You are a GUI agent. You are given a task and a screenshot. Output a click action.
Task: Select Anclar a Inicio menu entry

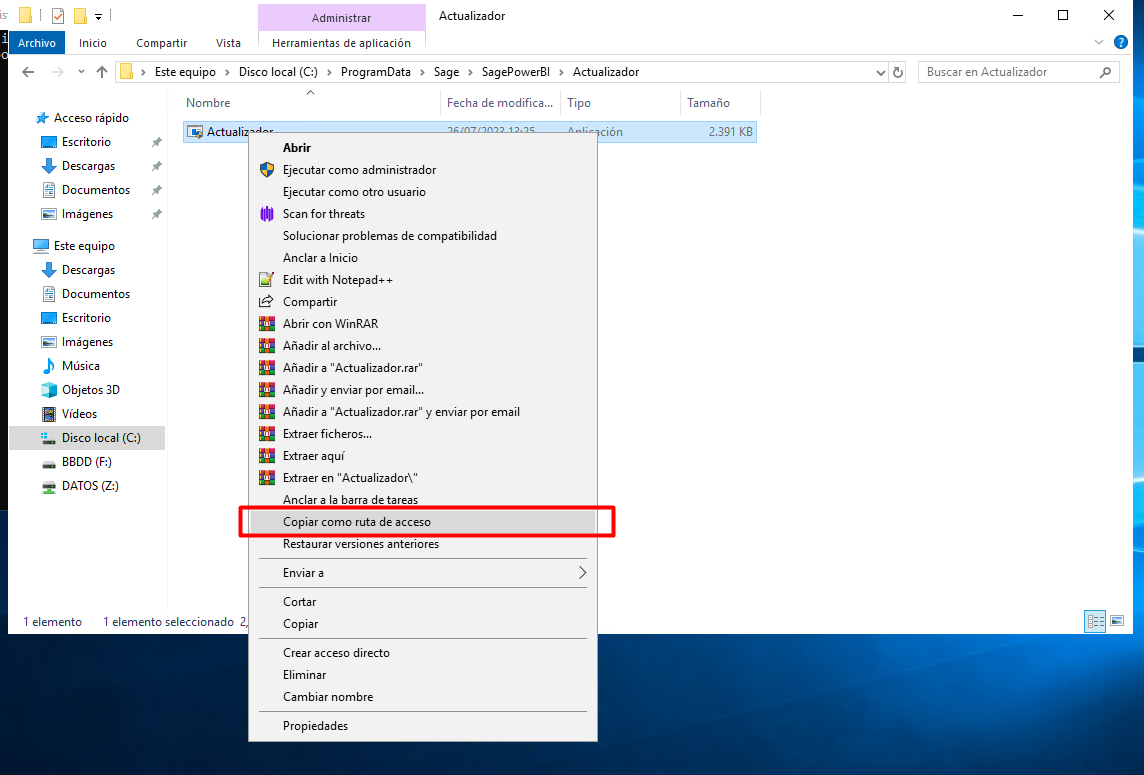pos(423,258)
